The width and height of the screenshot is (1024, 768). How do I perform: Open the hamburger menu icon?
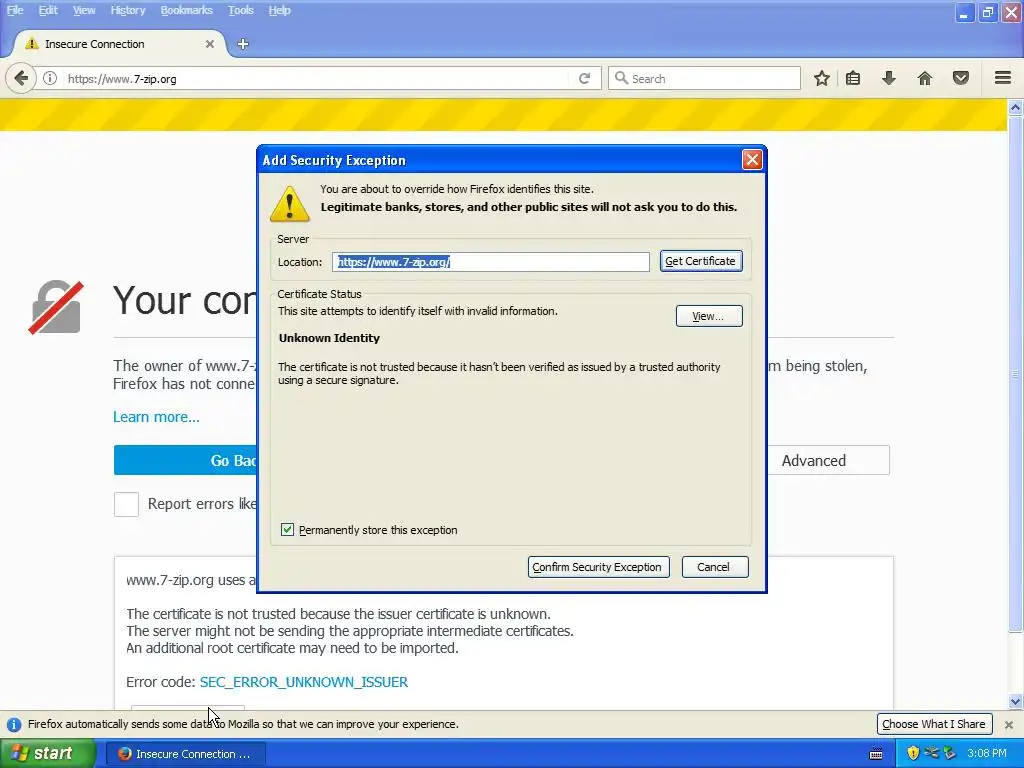(x=1003, y=78)
